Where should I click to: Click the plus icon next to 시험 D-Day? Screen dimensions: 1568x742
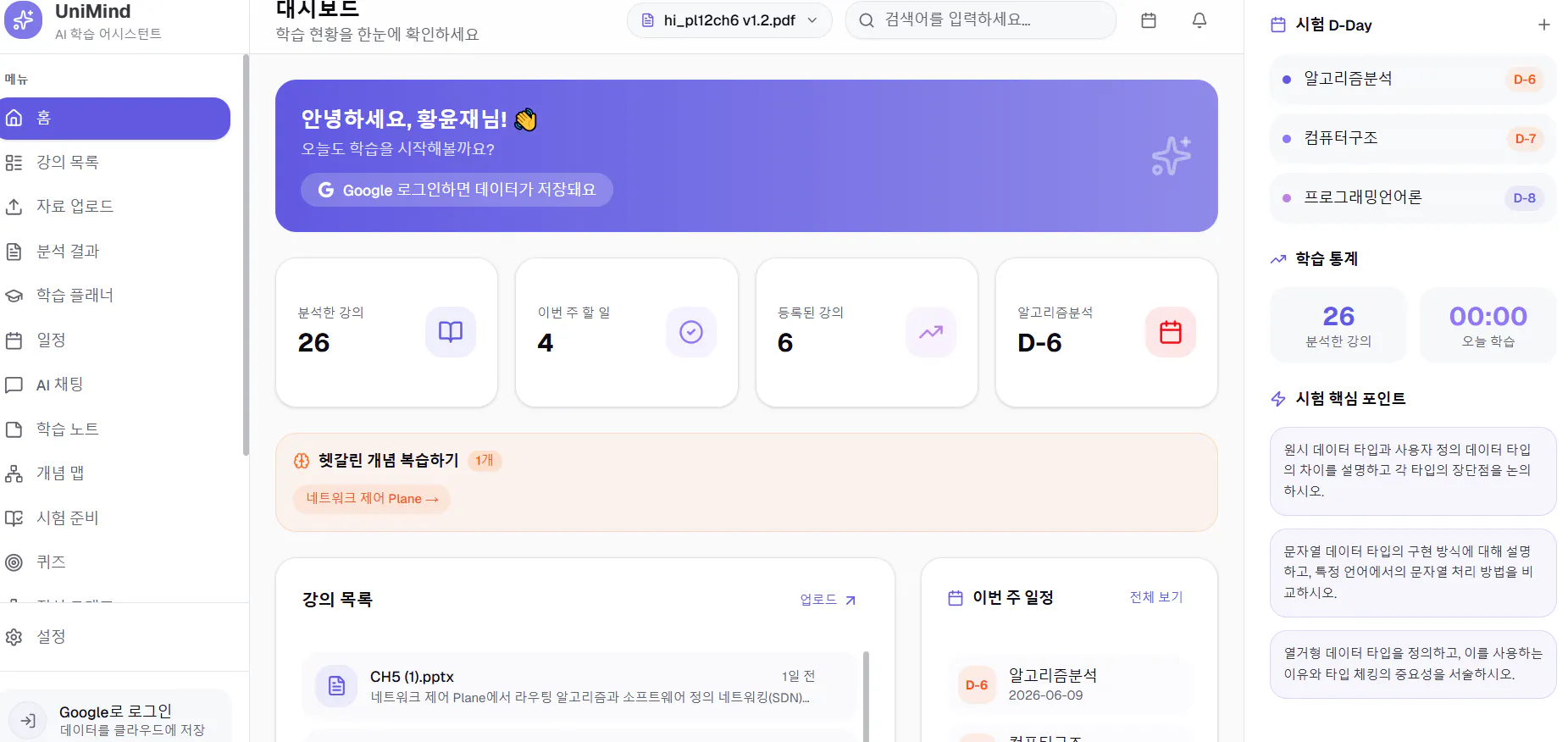pyautogui.click(x=1544, y=25)
